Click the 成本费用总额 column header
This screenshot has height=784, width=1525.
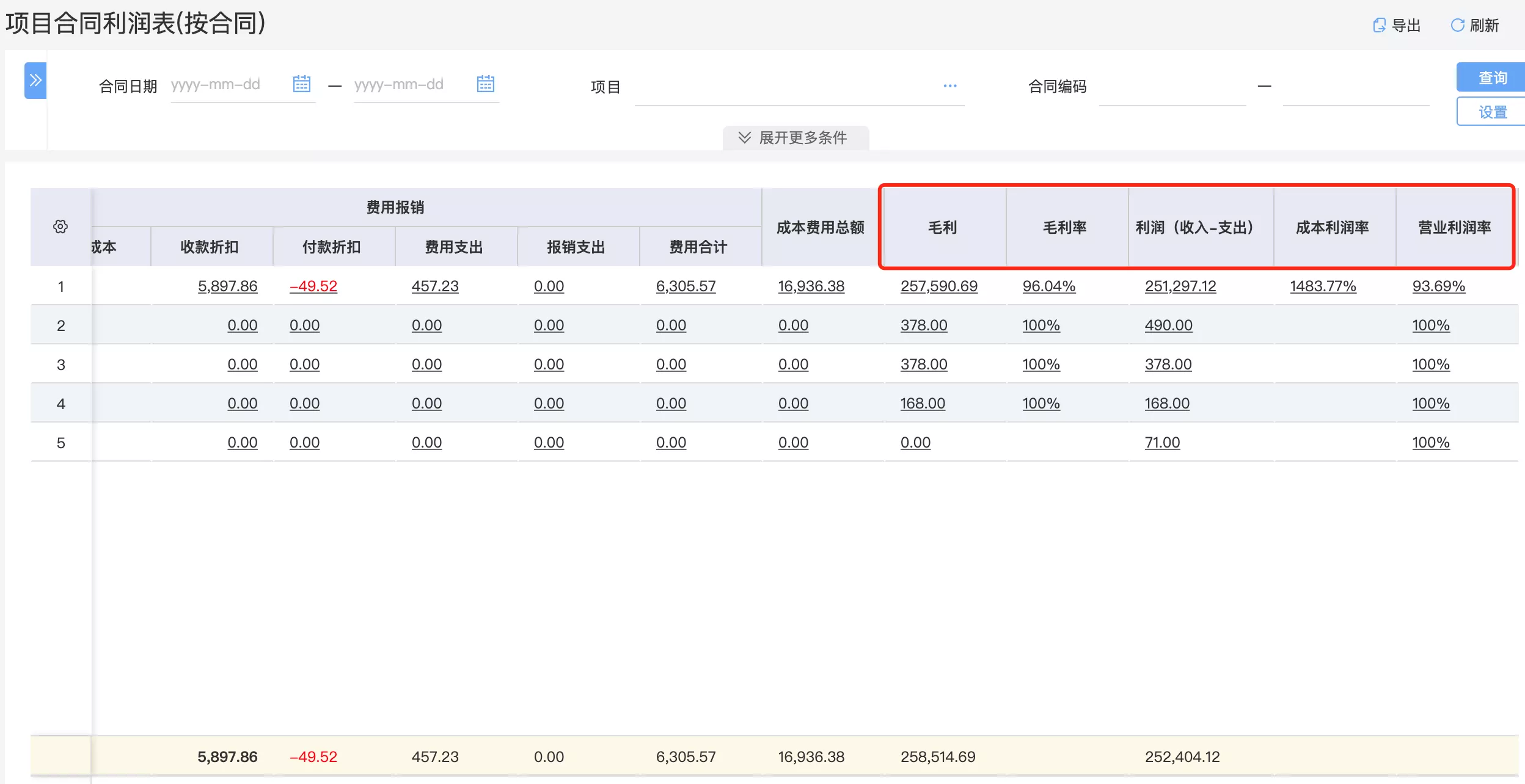tap(822, 227)
